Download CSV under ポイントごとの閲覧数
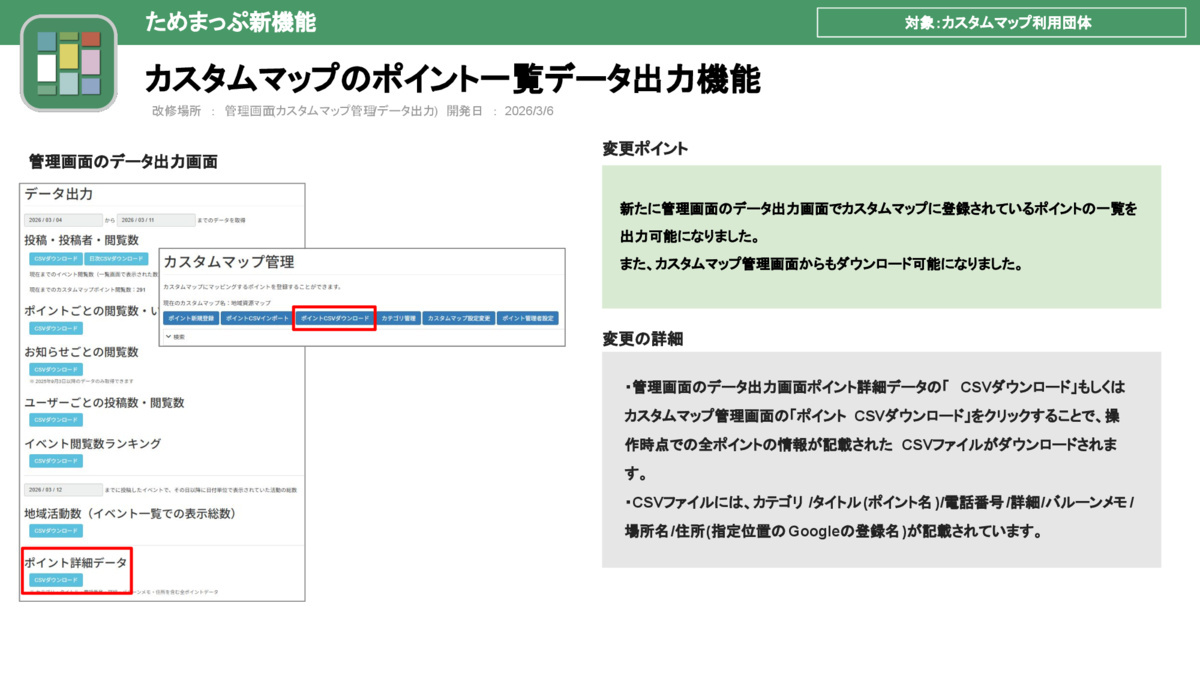1200x675 pixels. pyautogui.click(x=55, y=328)
